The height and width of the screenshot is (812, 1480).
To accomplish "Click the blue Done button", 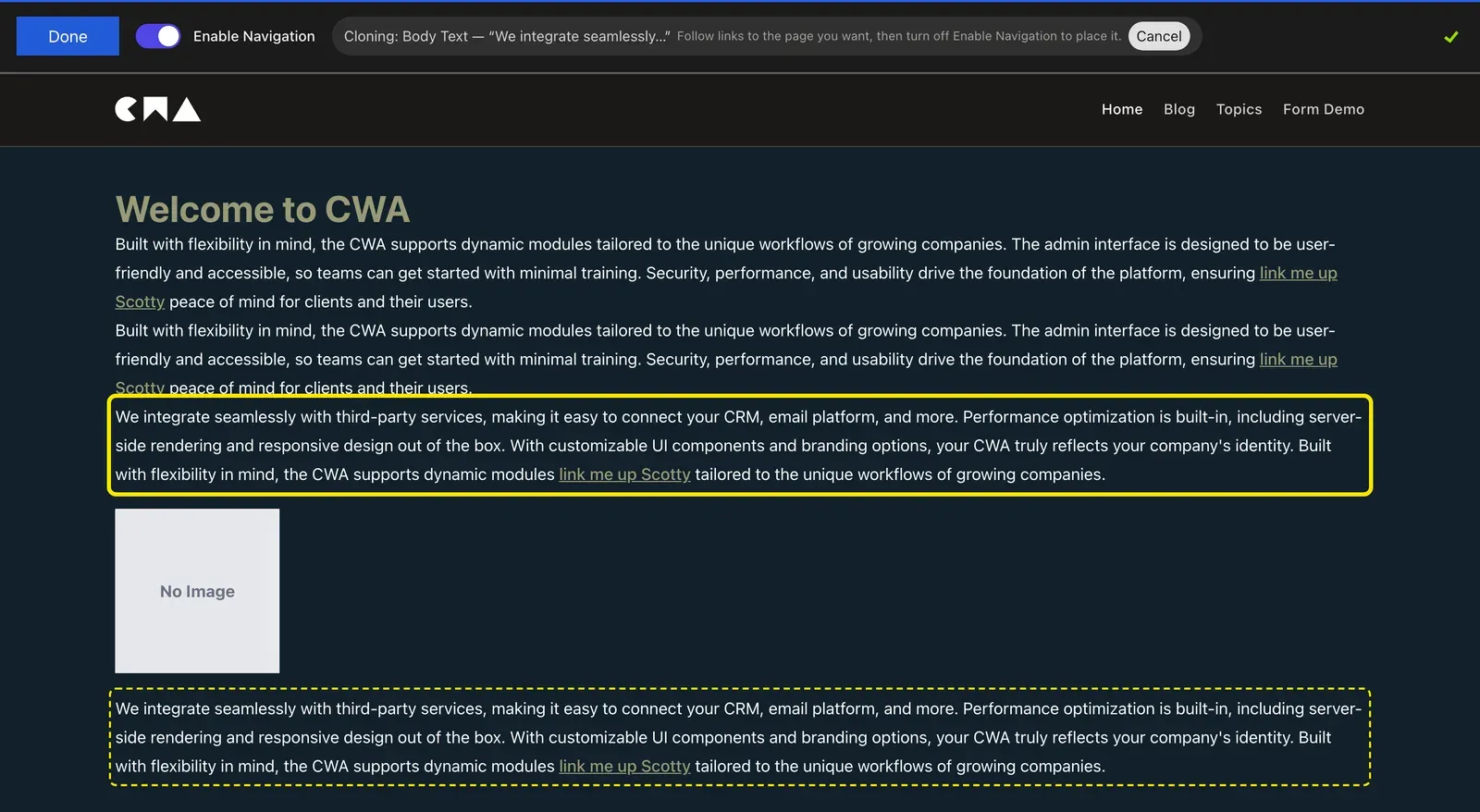I will [68, 36].
